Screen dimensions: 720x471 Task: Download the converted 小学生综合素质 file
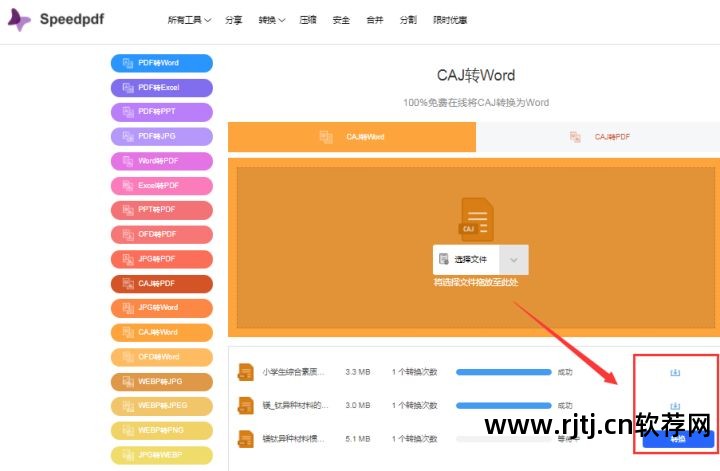(x=675, y=372)
